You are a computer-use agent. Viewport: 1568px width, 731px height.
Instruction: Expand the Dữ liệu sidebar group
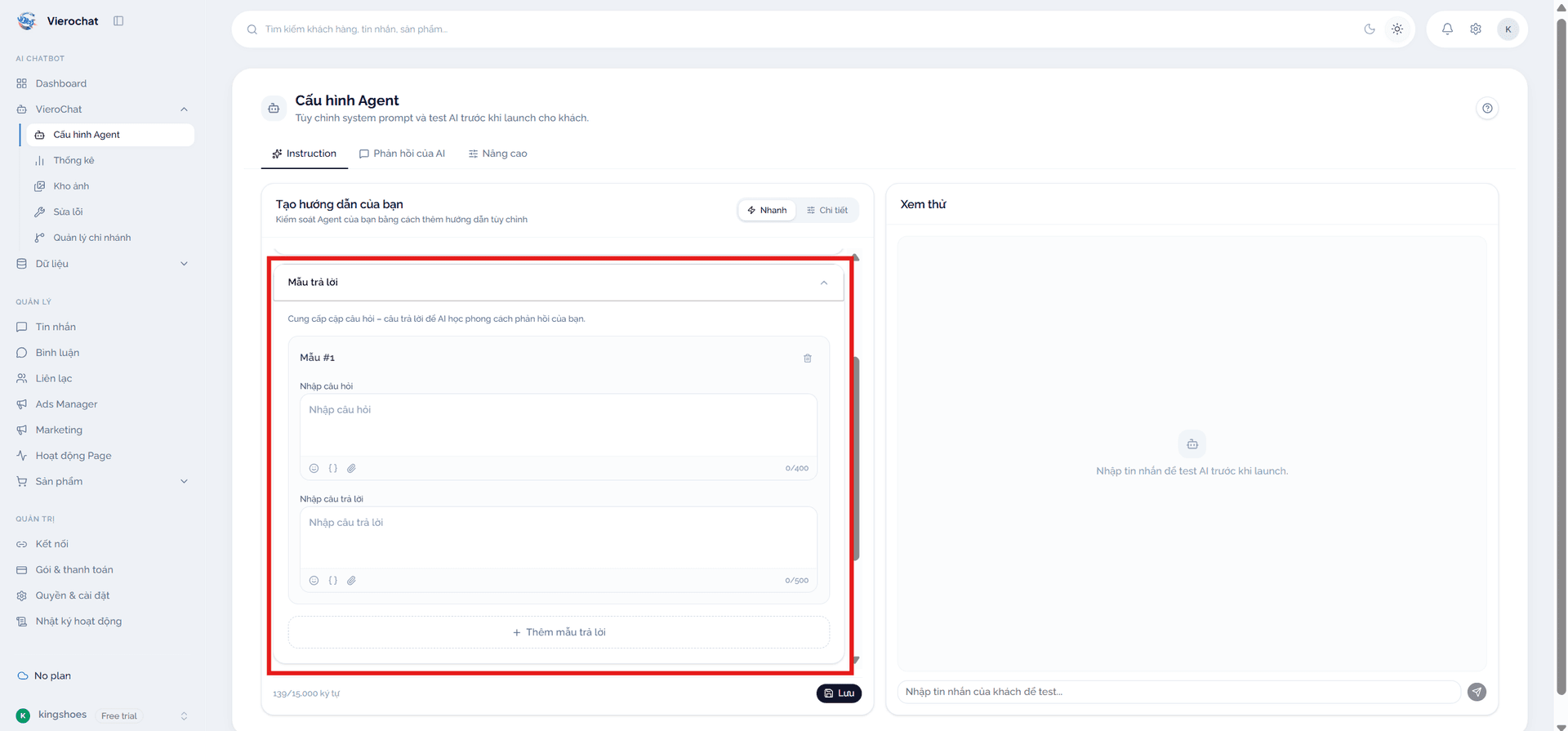coord(184,264)
